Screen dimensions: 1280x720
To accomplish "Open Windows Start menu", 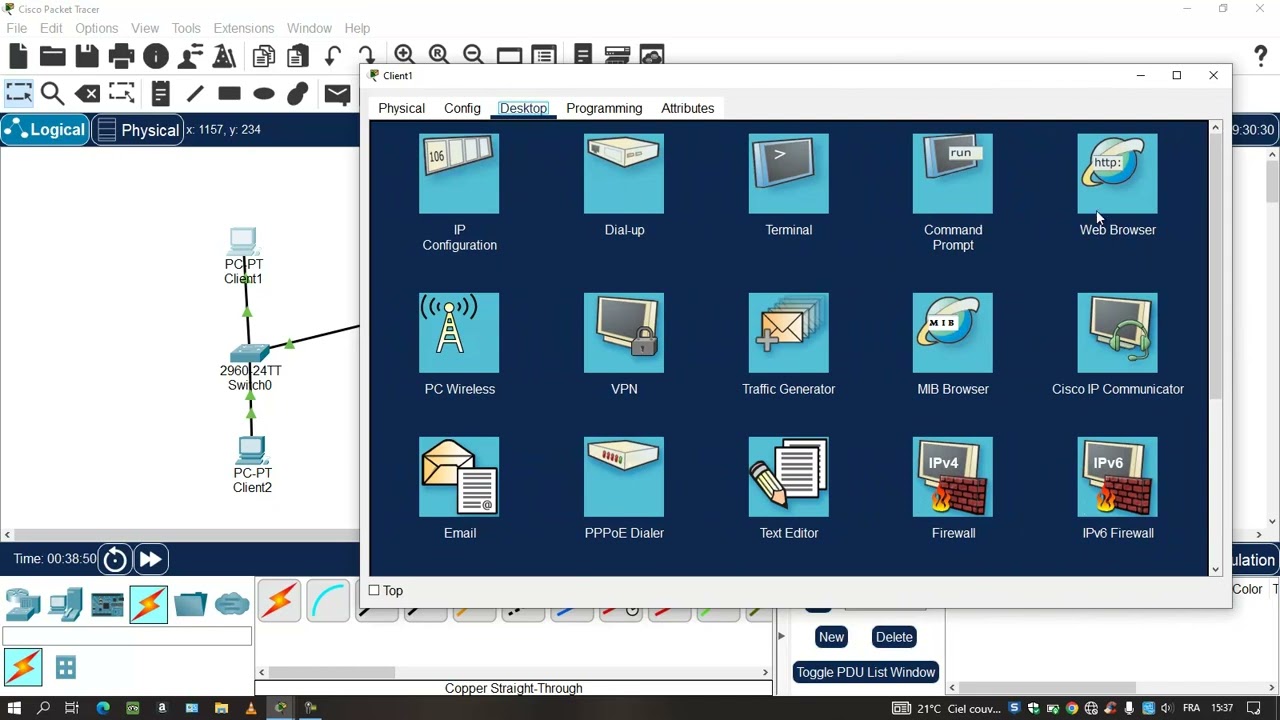I will [x=14, y=708].
